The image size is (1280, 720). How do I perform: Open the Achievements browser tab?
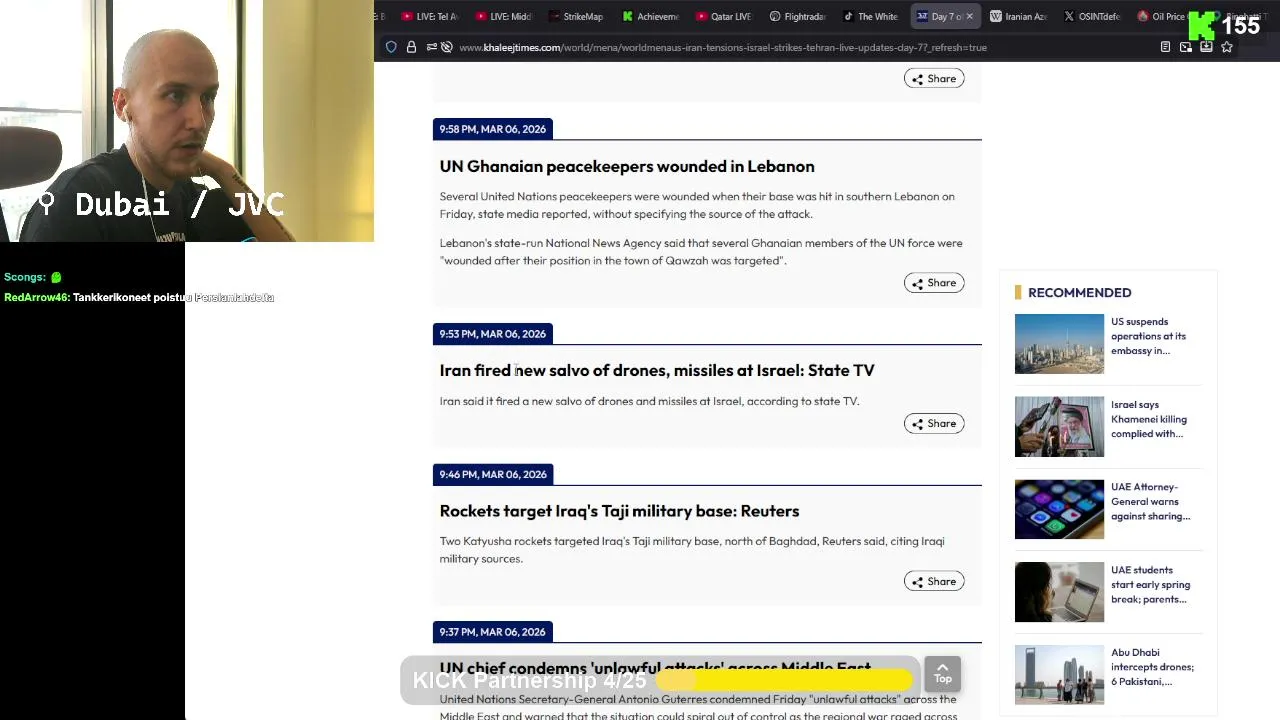(x=650, y=16)
